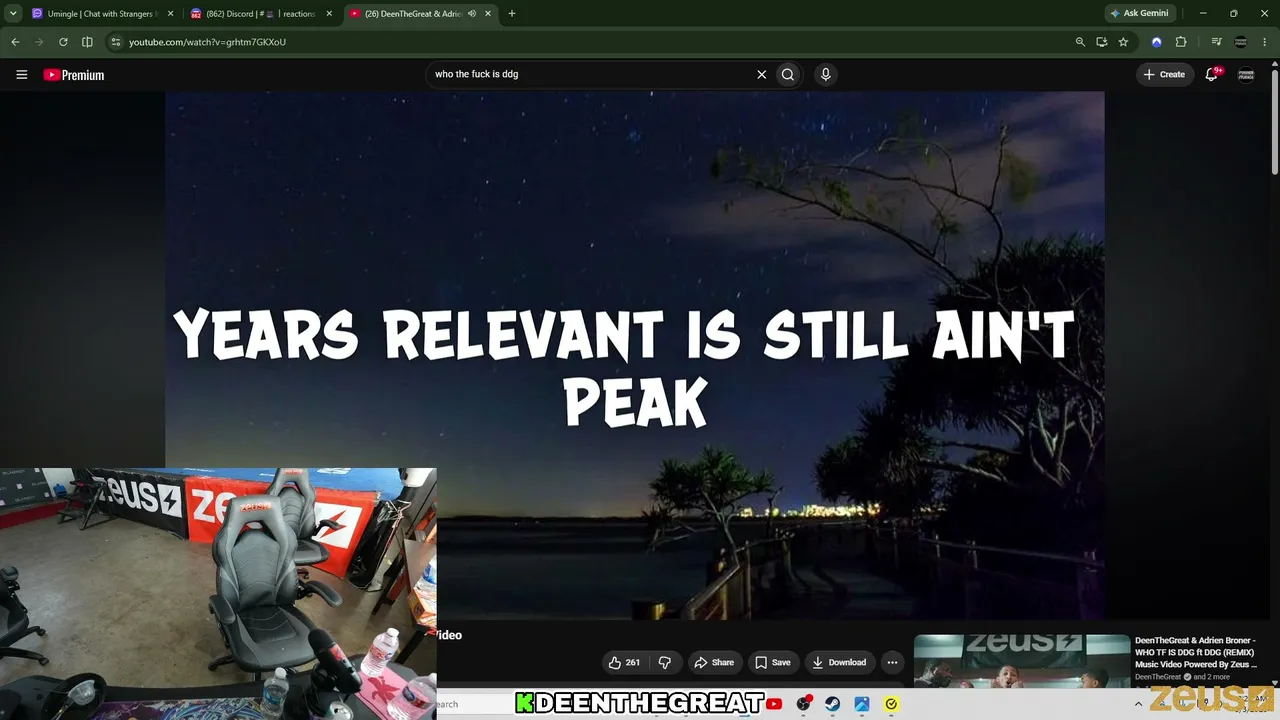
Task: Open the Extensions puzzle menu
Action: tap(1181, 42)
